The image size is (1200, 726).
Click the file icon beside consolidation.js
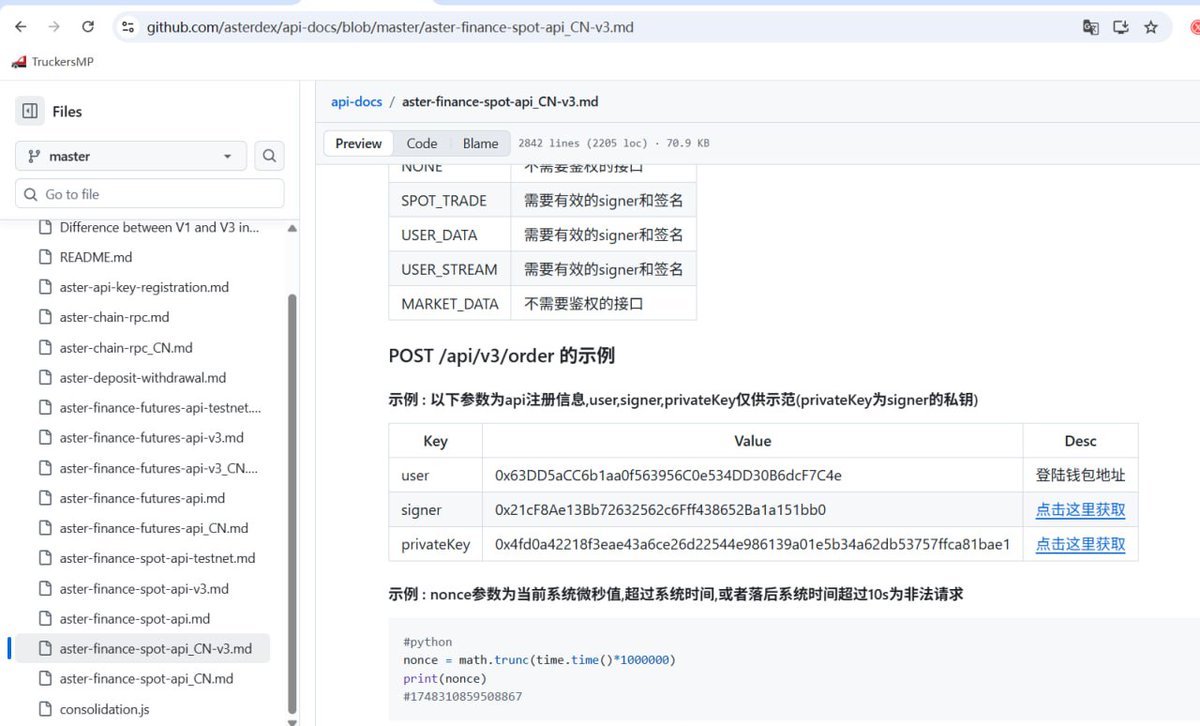[44, 709]
